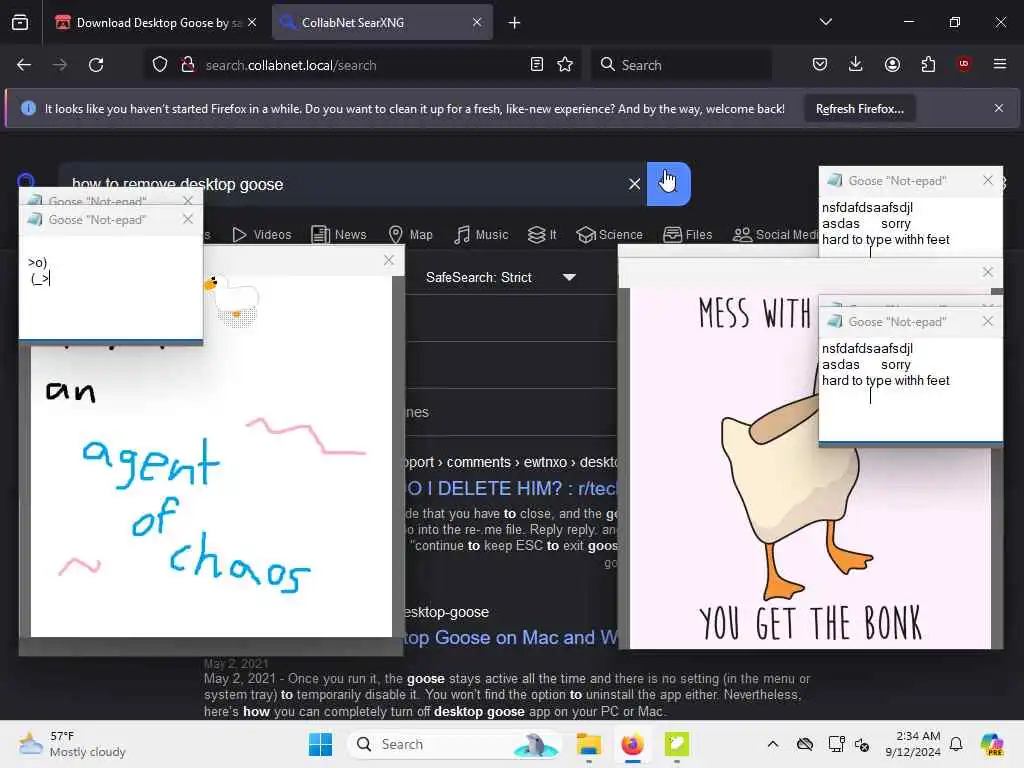Open File Explorer from taskbar
The height and width of the screenshot is (768, 1024).
coord(588,744)
